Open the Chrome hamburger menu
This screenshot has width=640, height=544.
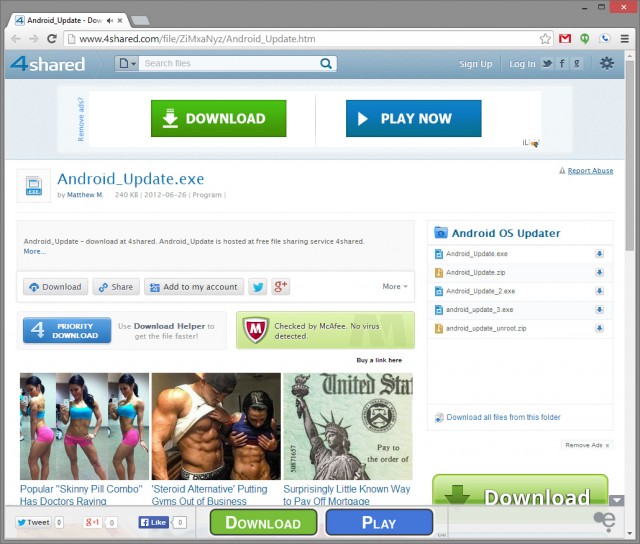coord(624,39)
